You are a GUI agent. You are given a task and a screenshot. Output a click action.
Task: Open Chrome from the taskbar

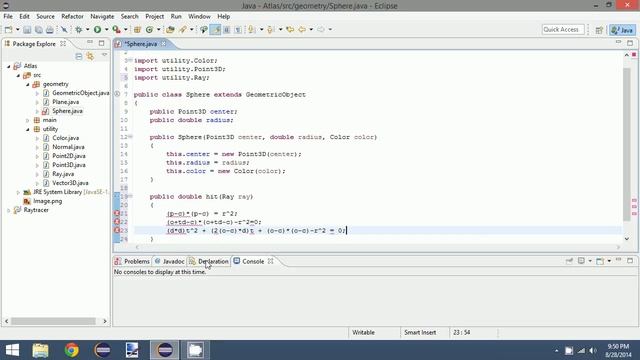pyautogui.click(x=71, y=350)
